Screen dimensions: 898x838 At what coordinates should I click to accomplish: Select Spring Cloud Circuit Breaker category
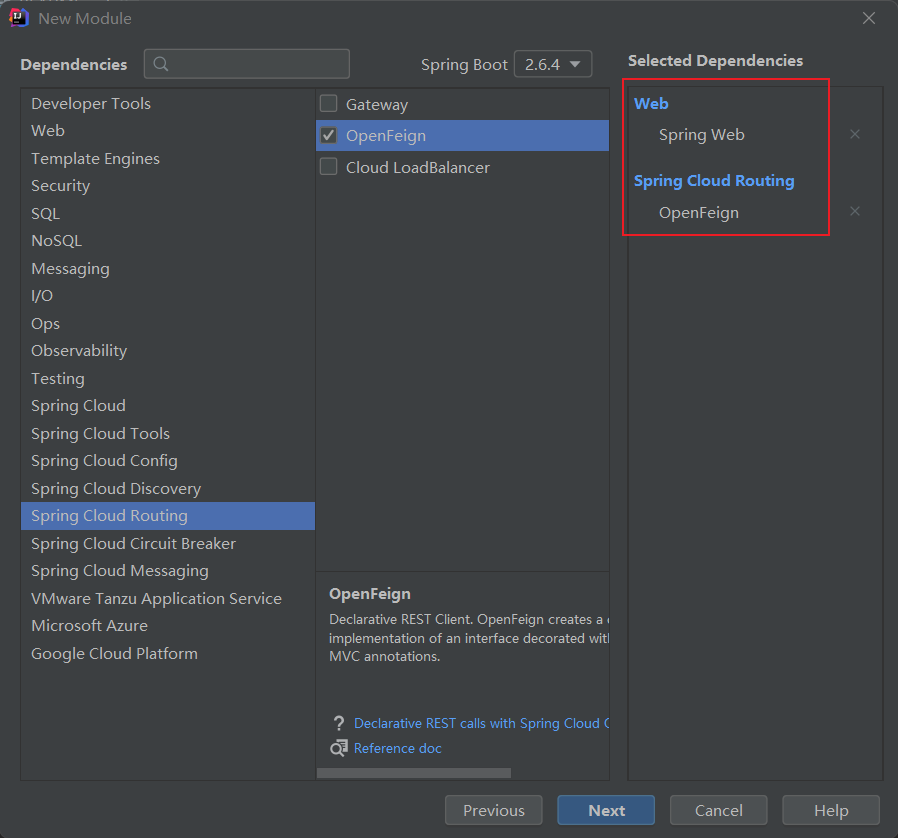click(x=168, y=544)
